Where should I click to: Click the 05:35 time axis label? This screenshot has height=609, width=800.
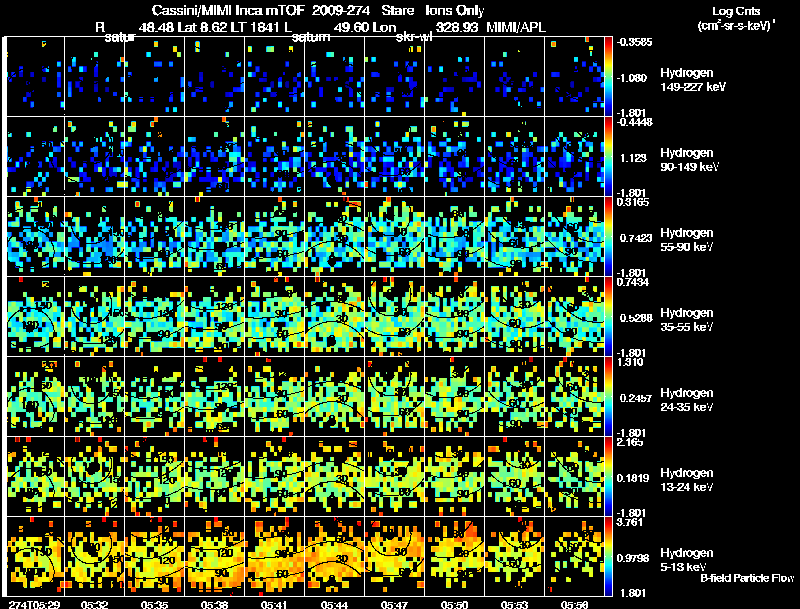(155, 604)
